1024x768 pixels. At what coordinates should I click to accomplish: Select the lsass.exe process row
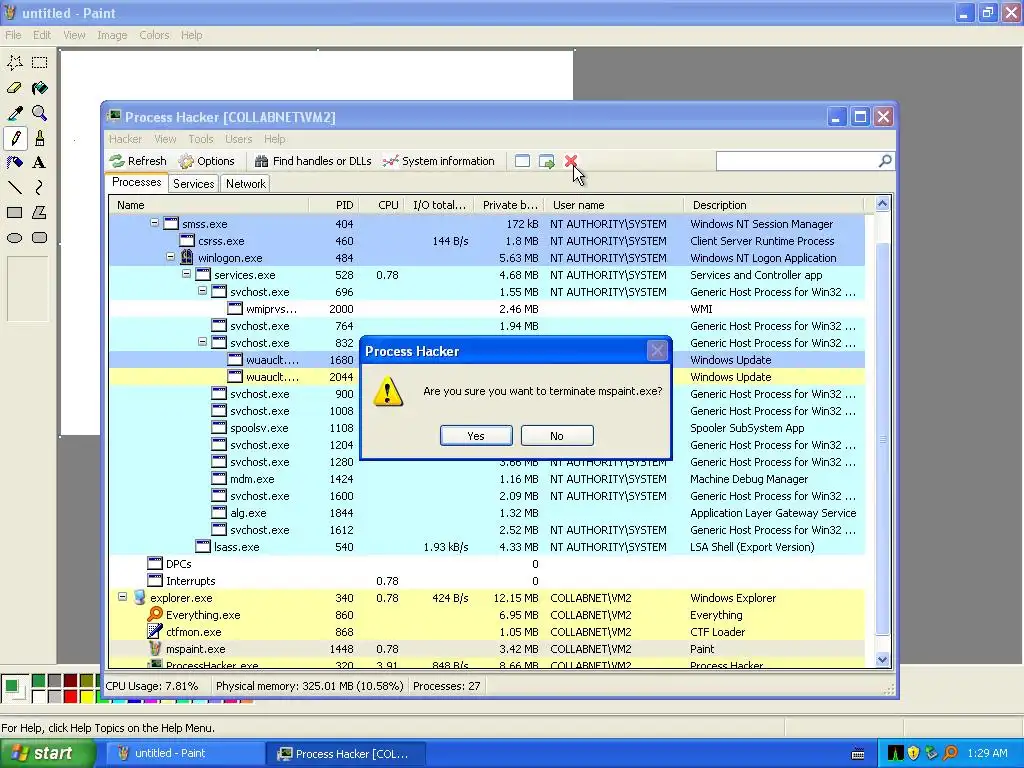(487, 547)
